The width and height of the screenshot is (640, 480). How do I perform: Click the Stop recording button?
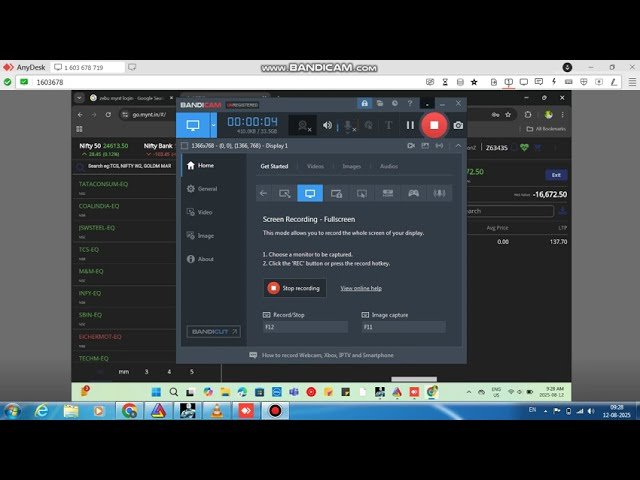click(295, 288)
